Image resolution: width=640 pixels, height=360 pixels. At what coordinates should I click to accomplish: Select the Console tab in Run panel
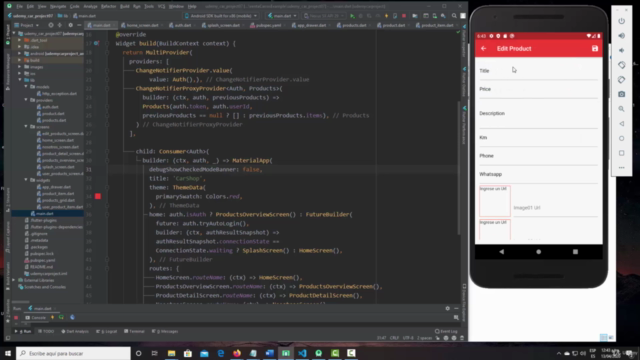pyautogui.click(x=36, y=318)
